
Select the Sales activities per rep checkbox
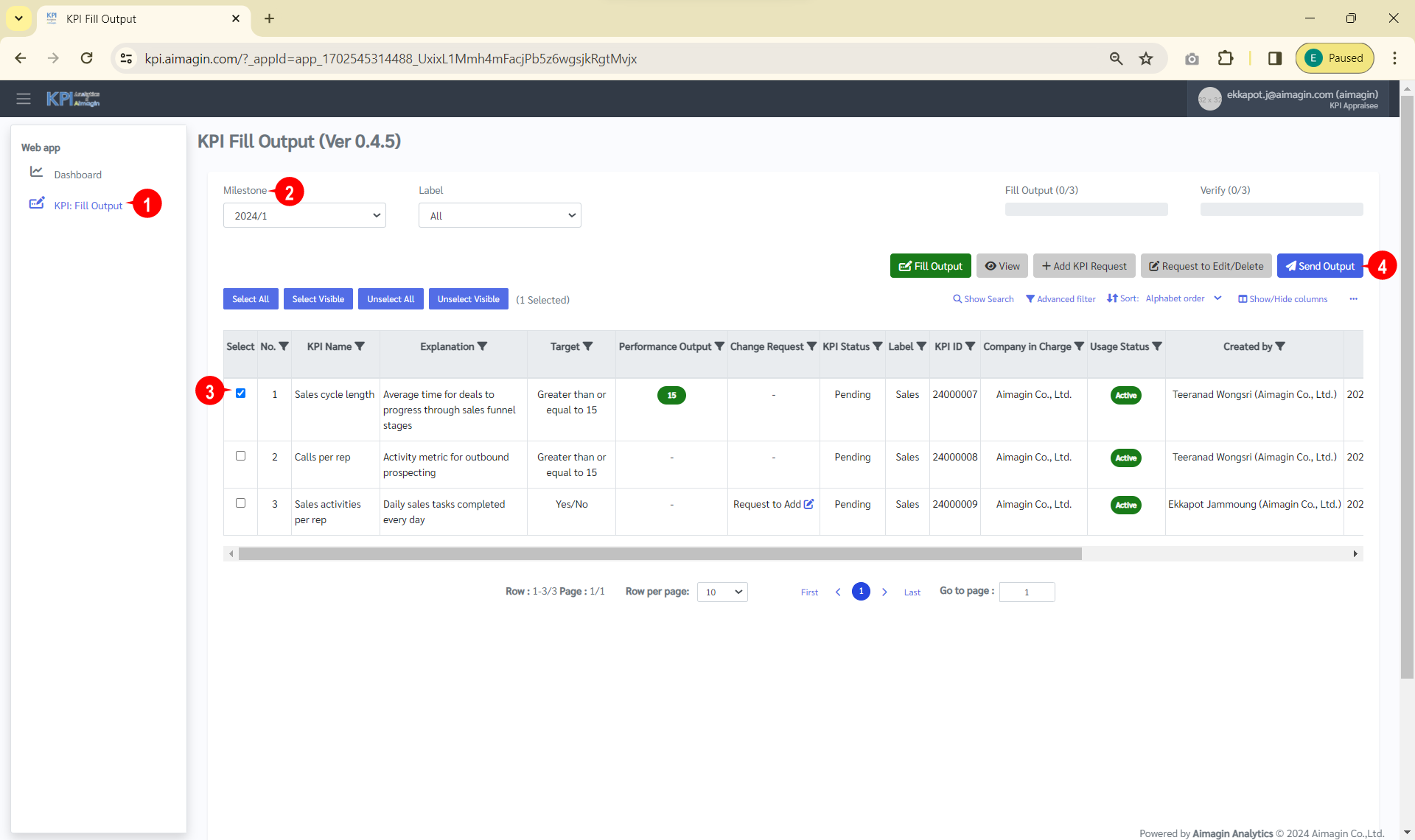coord(240,503)
